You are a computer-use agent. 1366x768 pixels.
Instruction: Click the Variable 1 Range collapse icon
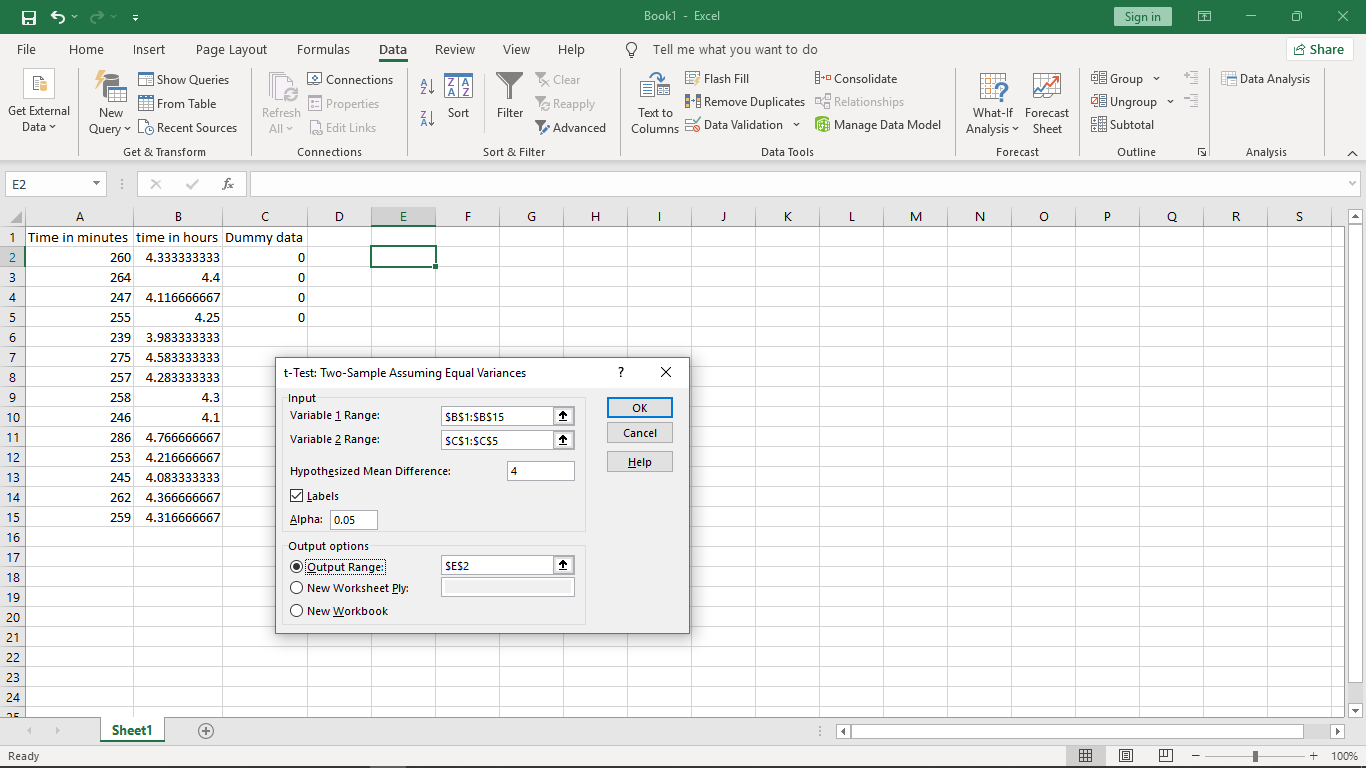coord(564,416)
